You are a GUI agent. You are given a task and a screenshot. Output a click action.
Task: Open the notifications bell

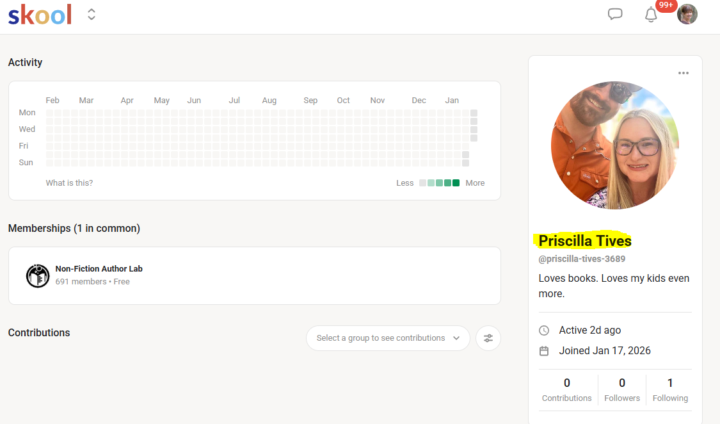coord(651,15)
